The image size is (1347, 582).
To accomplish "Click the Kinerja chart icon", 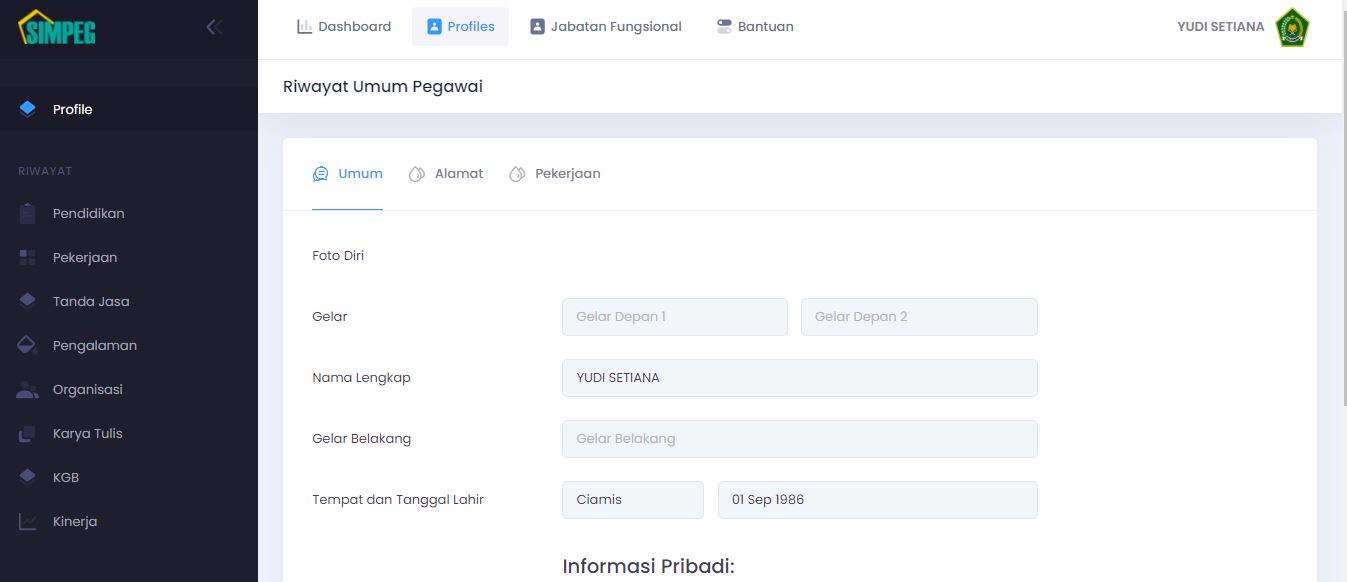I will pyautogui.click(x=27, y=521).
